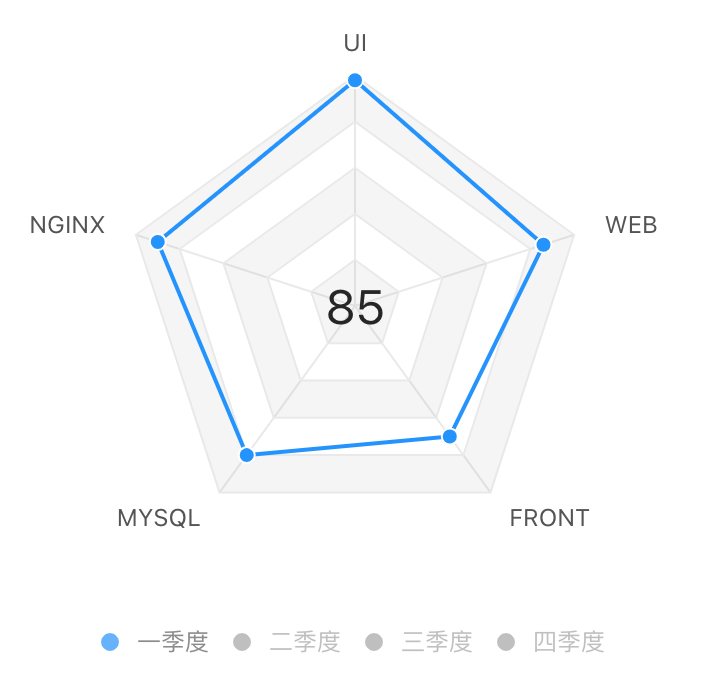The width and height of the screenshot is (716, 682).
Task: Click the center score 85
Action: pos(355,307)
